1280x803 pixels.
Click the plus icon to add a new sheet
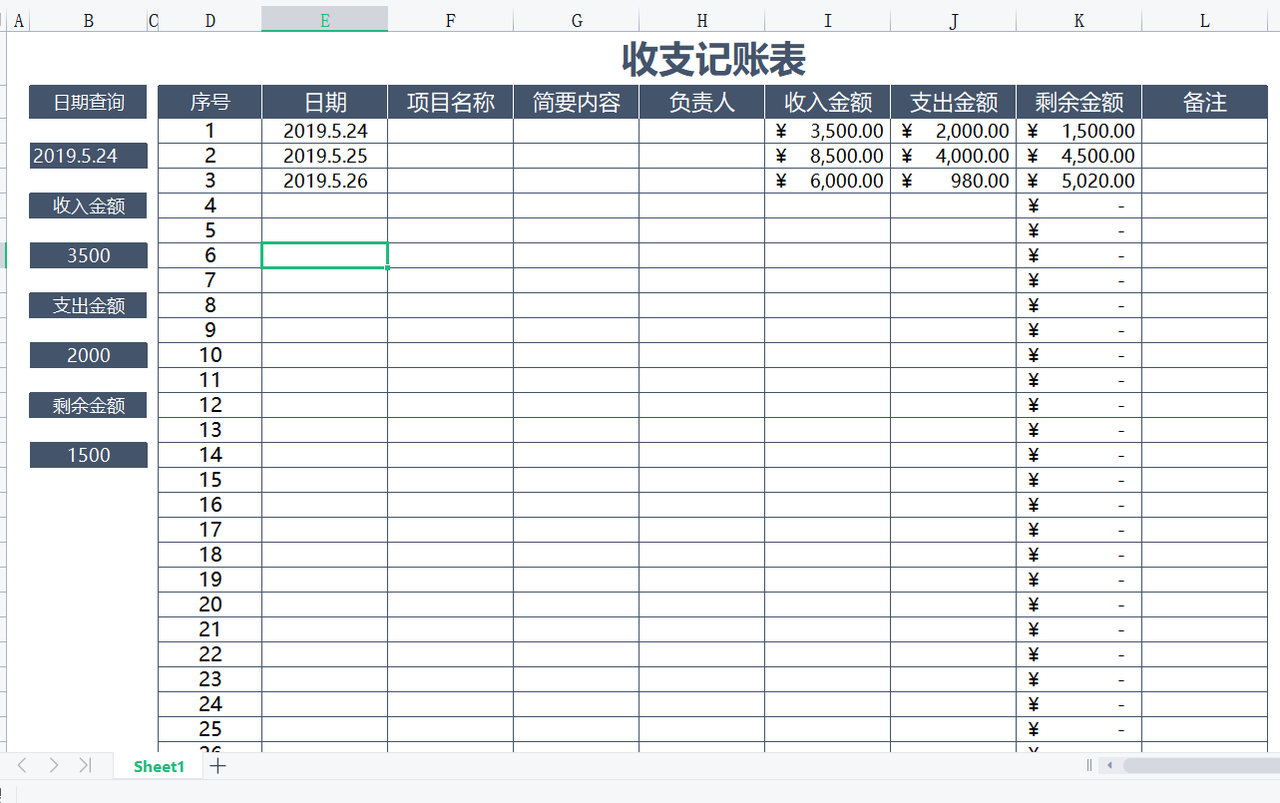point(217,765)
